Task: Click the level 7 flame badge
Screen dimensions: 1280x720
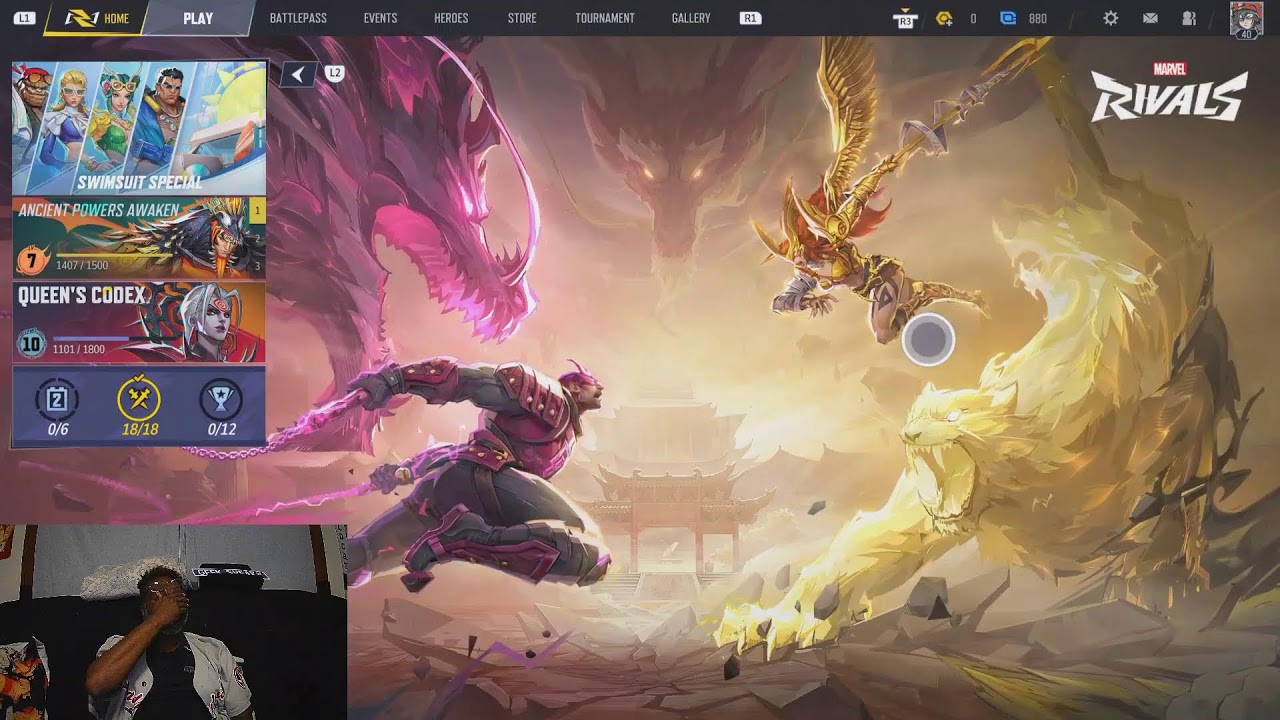Action: 32,261
